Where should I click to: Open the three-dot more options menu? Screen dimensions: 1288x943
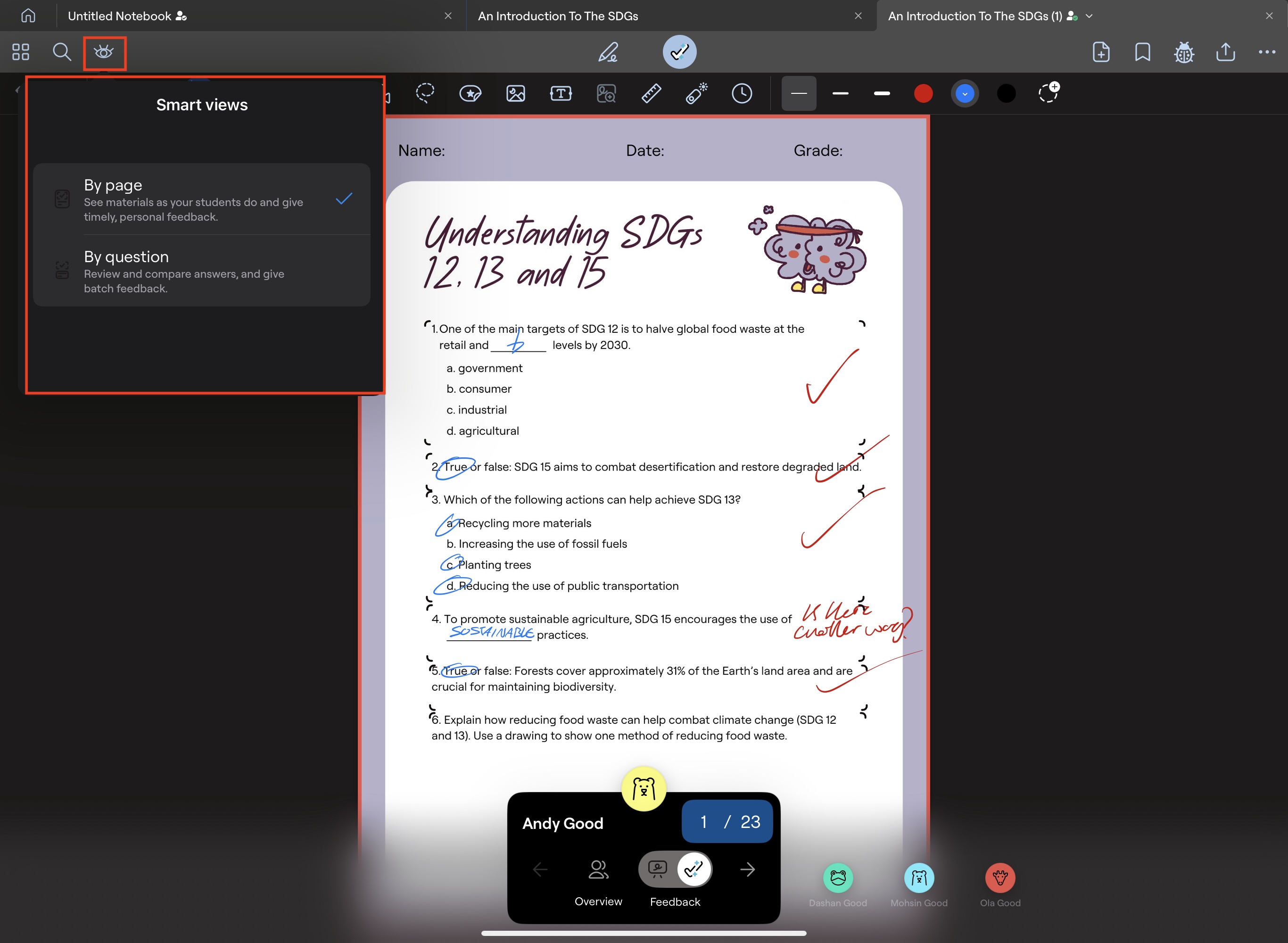[1266, 52]
